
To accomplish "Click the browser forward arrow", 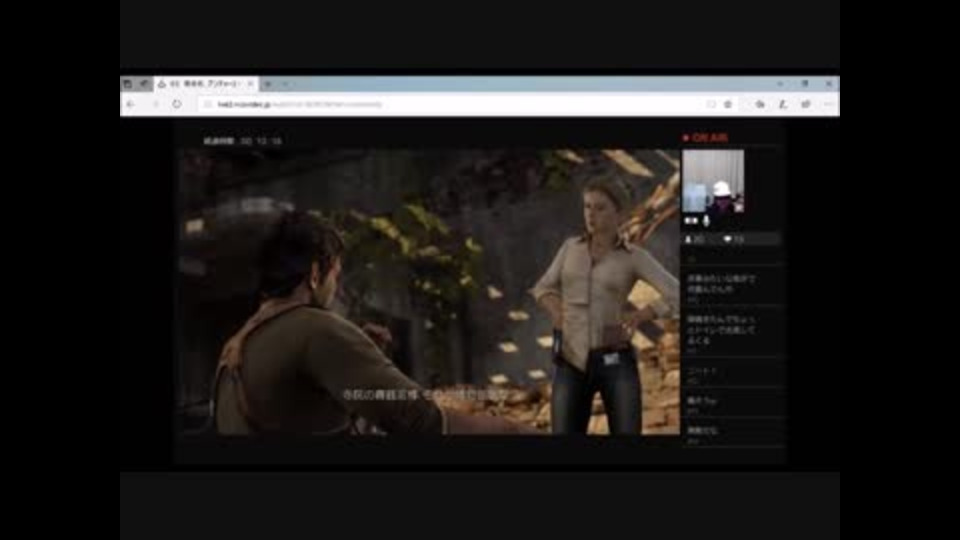I will coord(156,105).
